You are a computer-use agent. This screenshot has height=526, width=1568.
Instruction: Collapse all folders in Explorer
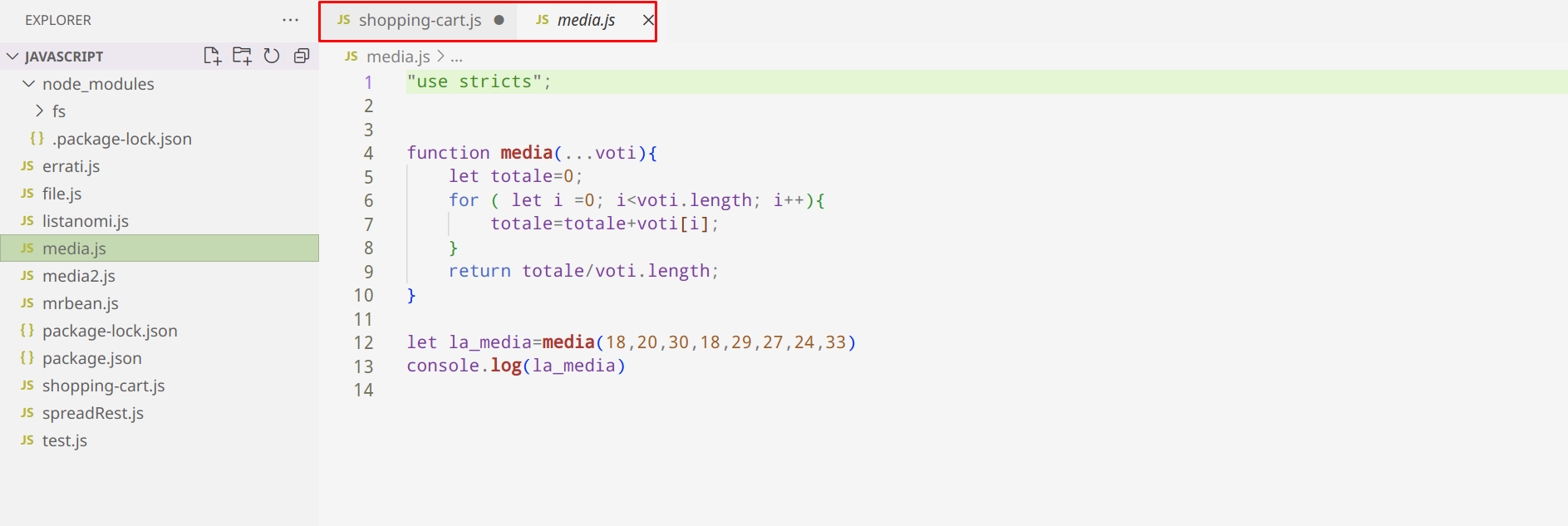[x=302, y=56]
